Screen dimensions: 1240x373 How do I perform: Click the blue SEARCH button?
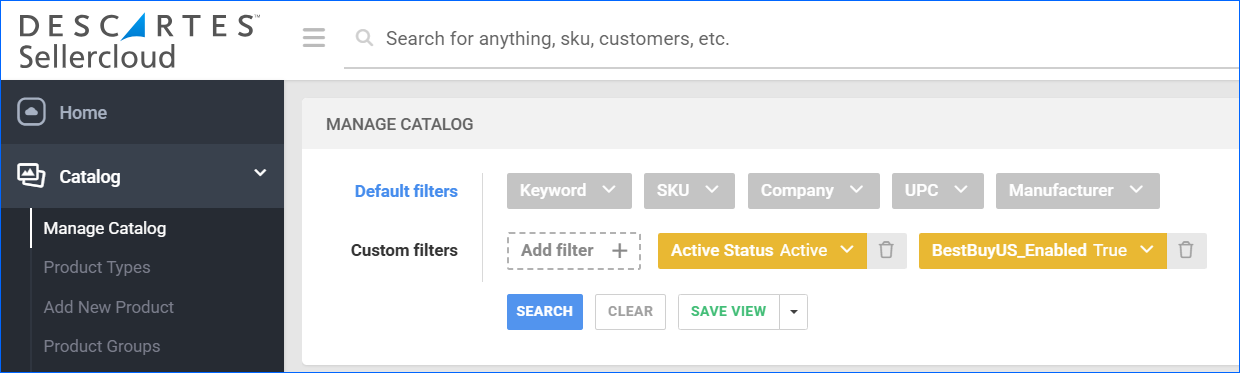tap(545, 311)
